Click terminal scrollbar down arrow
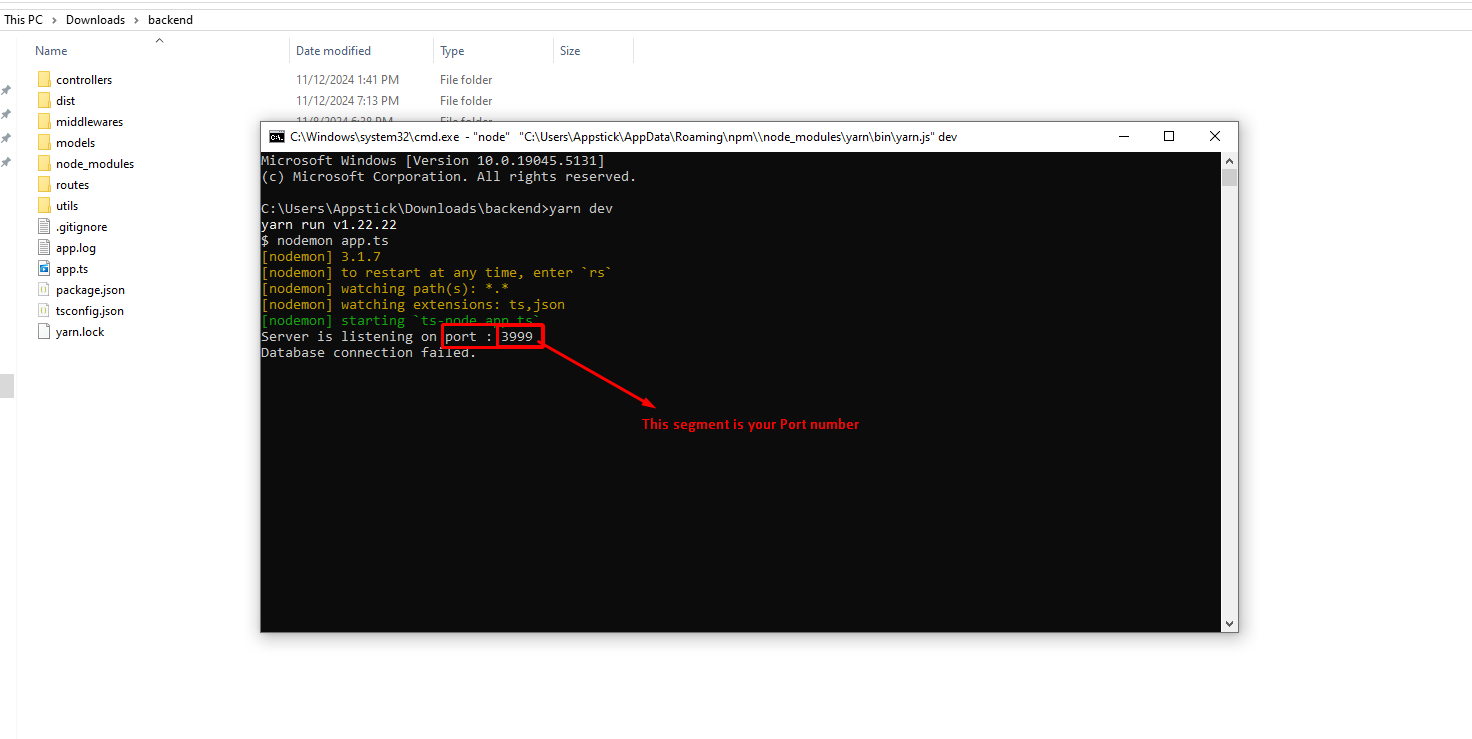The height and width of the screenshot is (739, 1472). click(1229, 623)
